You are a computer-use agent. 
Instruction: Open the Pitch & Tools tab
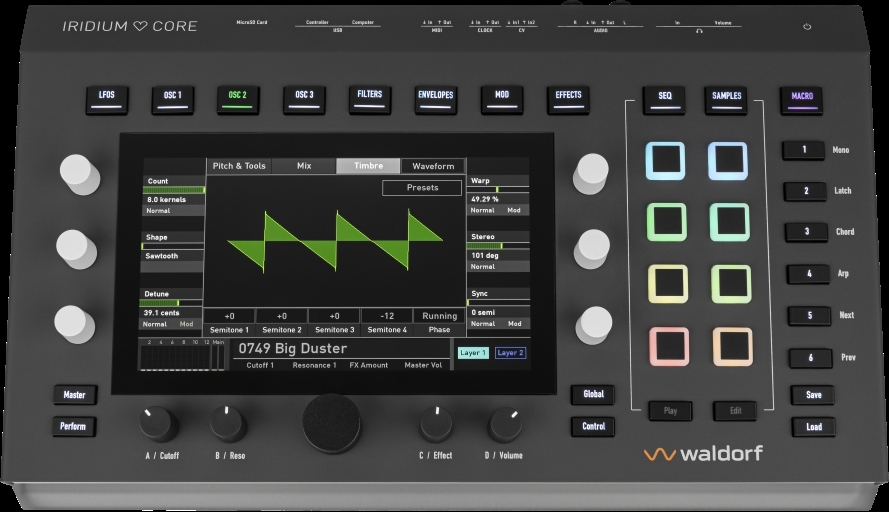[x=239, y=166]
